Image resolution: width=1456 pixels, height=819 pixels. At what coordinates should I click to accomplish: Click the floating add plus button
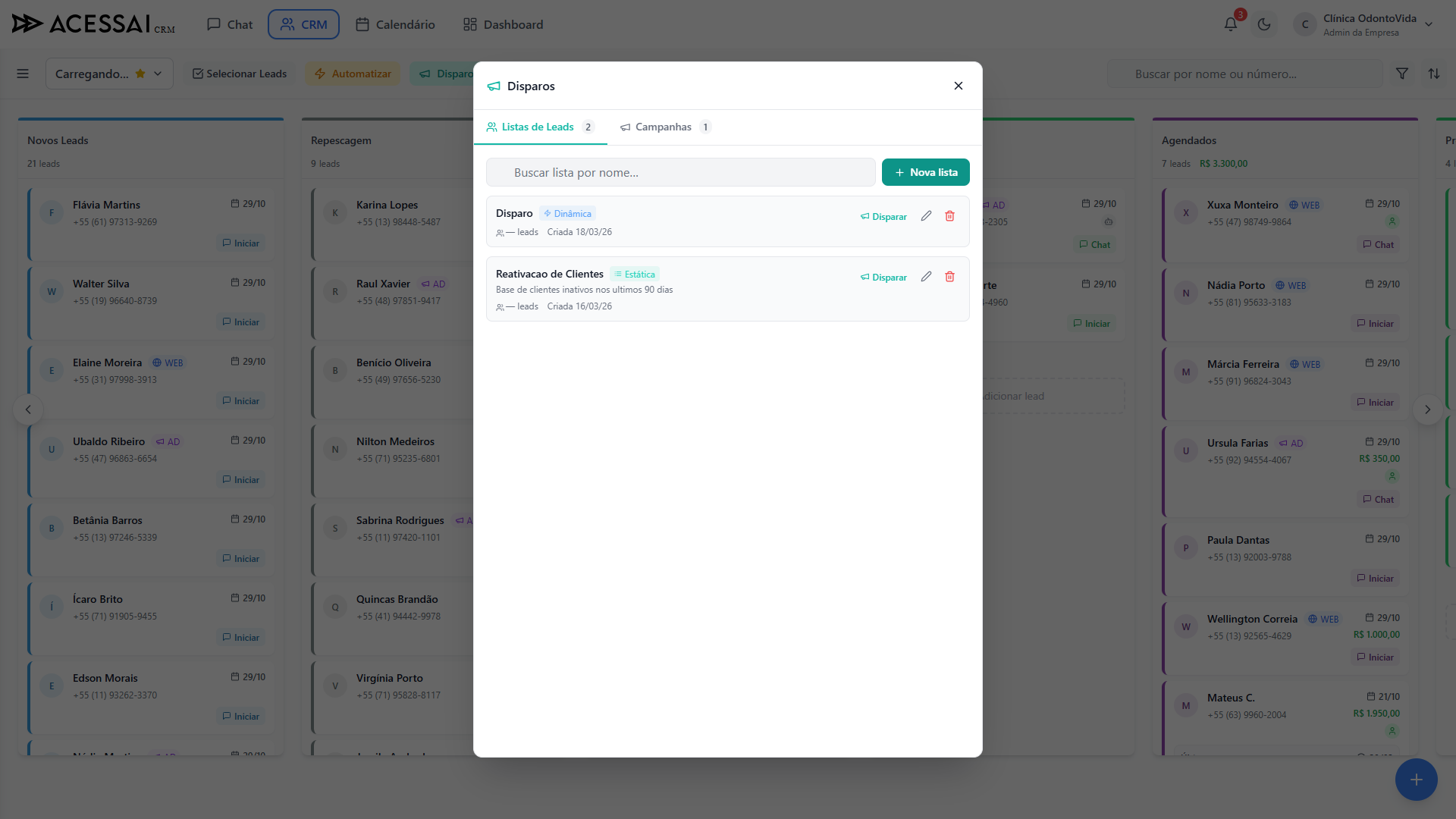[x=1416, y=780]
